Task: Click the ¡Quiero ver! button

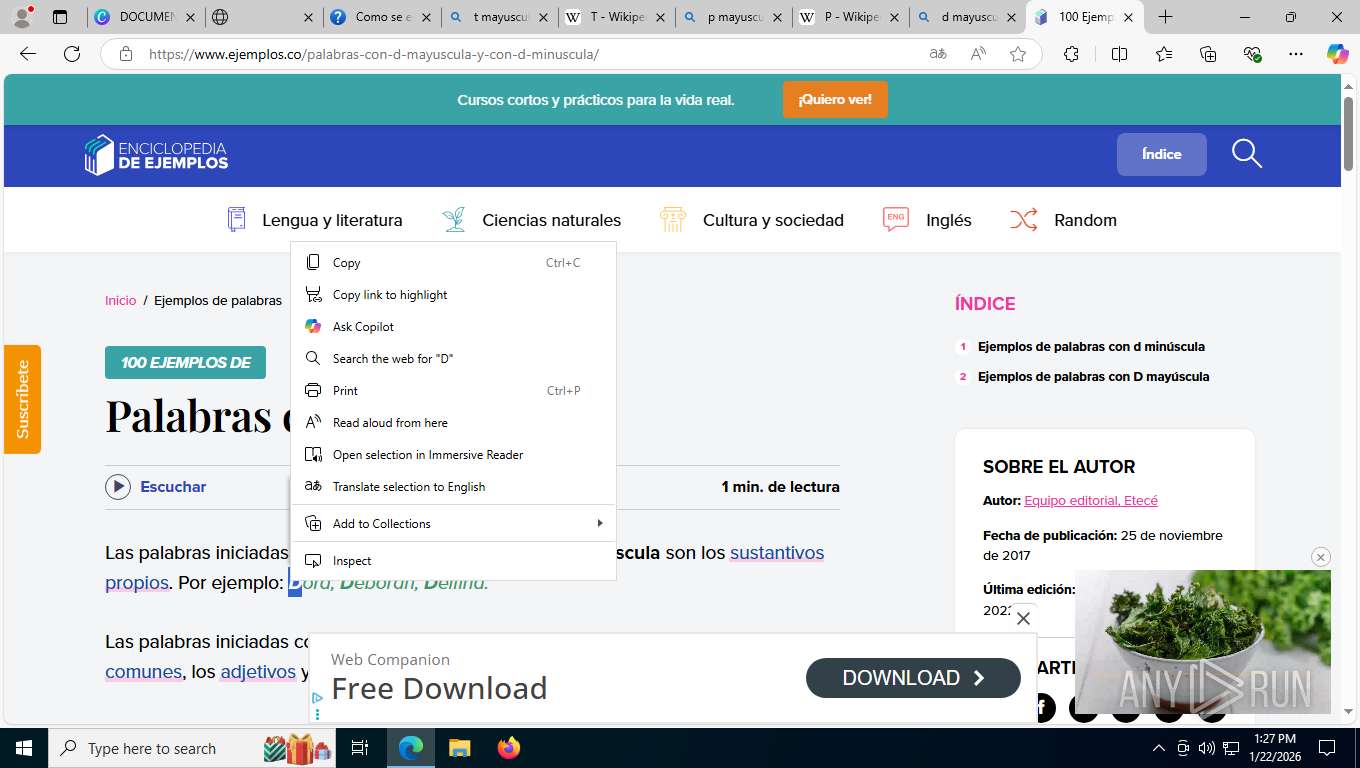Action: click(835, 100)
